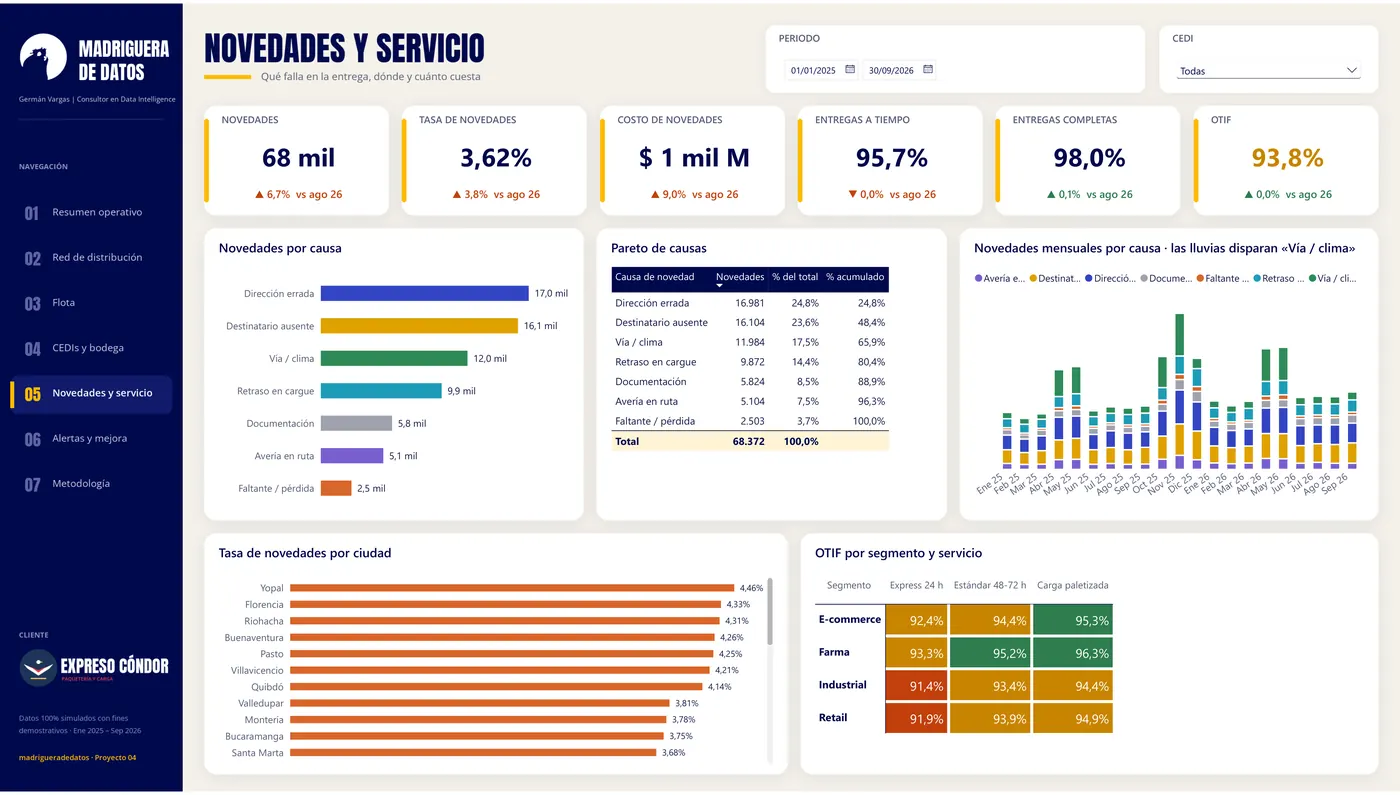Click the Yopal bar in city chart

(x=512, y=588)
